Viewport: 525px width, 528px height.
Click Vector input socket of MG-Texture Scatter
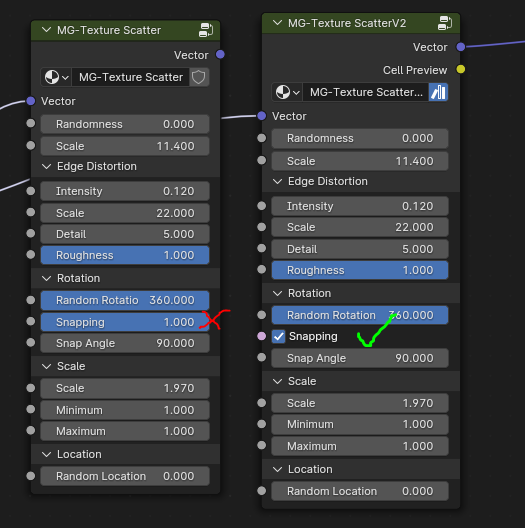pyautogui.click(x=31, y=101)
